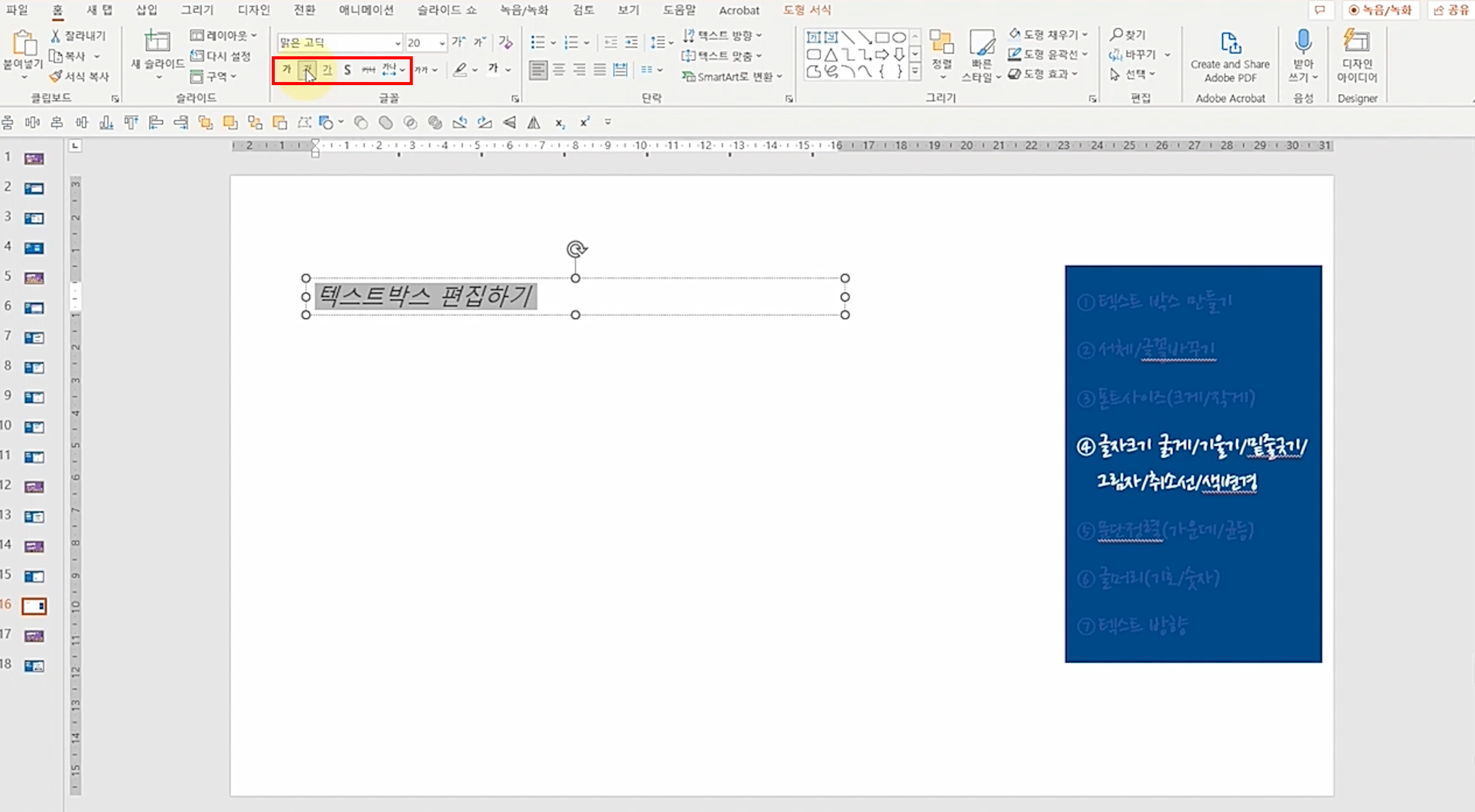This screenshot has height=812, width=1475.
Task: Toggle bold formatting on selected text
Action: click(286, 70)
